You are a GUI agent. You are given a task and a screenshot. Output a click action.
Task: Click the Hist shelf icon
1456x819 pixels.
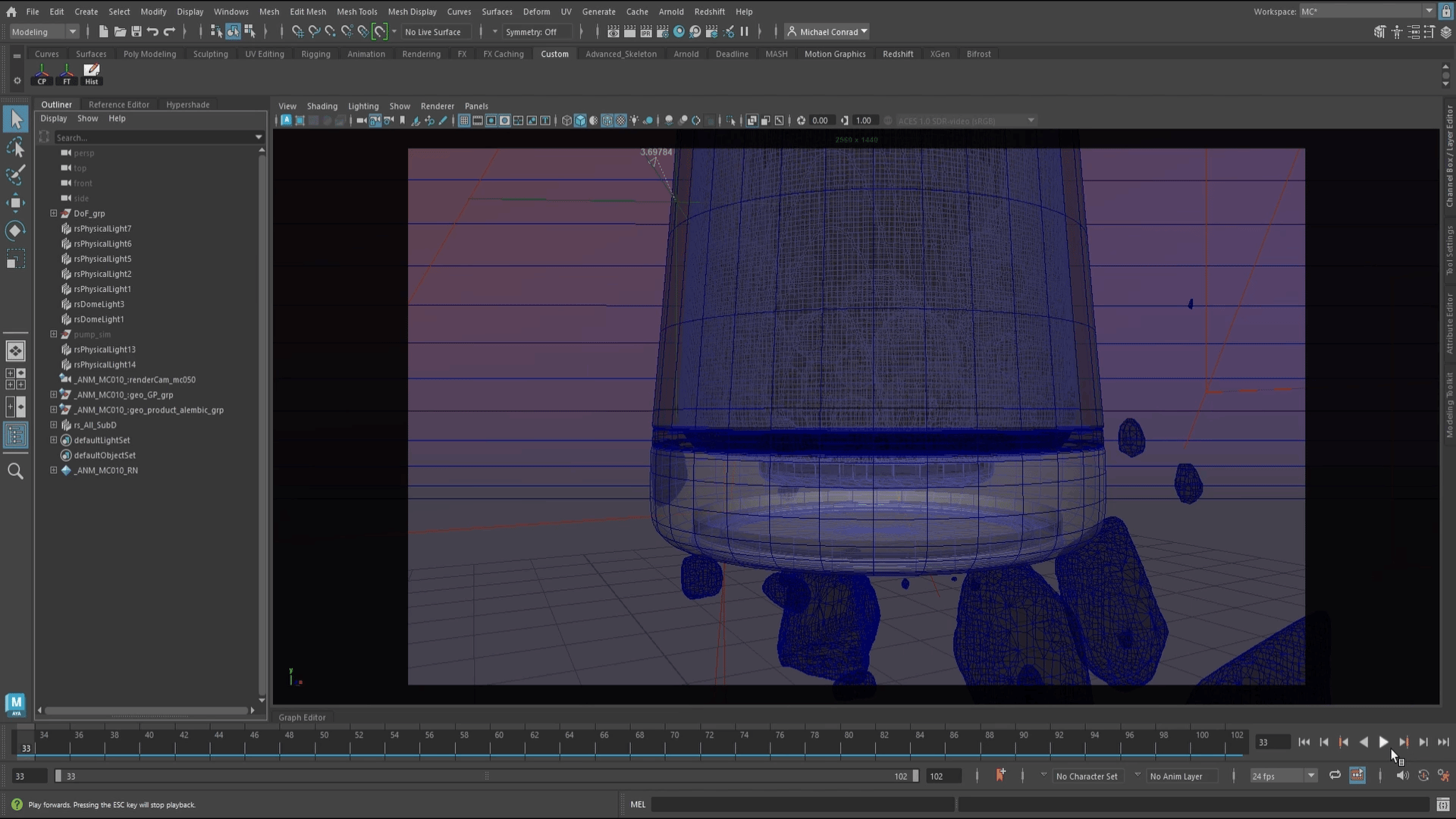coord(91,74)
